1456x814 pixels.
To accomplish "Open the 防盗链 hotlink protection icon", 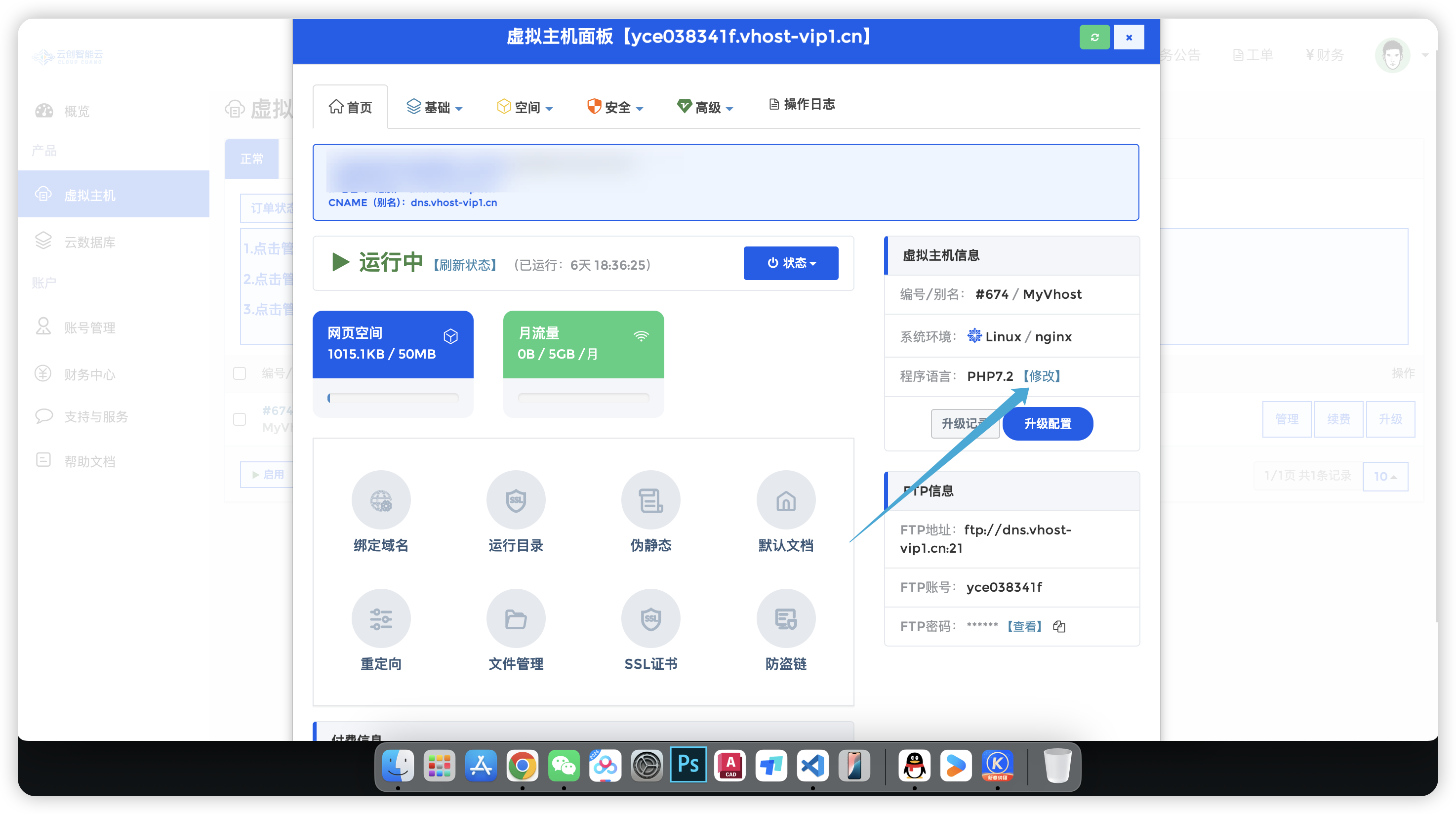I will tap(786, 618).
